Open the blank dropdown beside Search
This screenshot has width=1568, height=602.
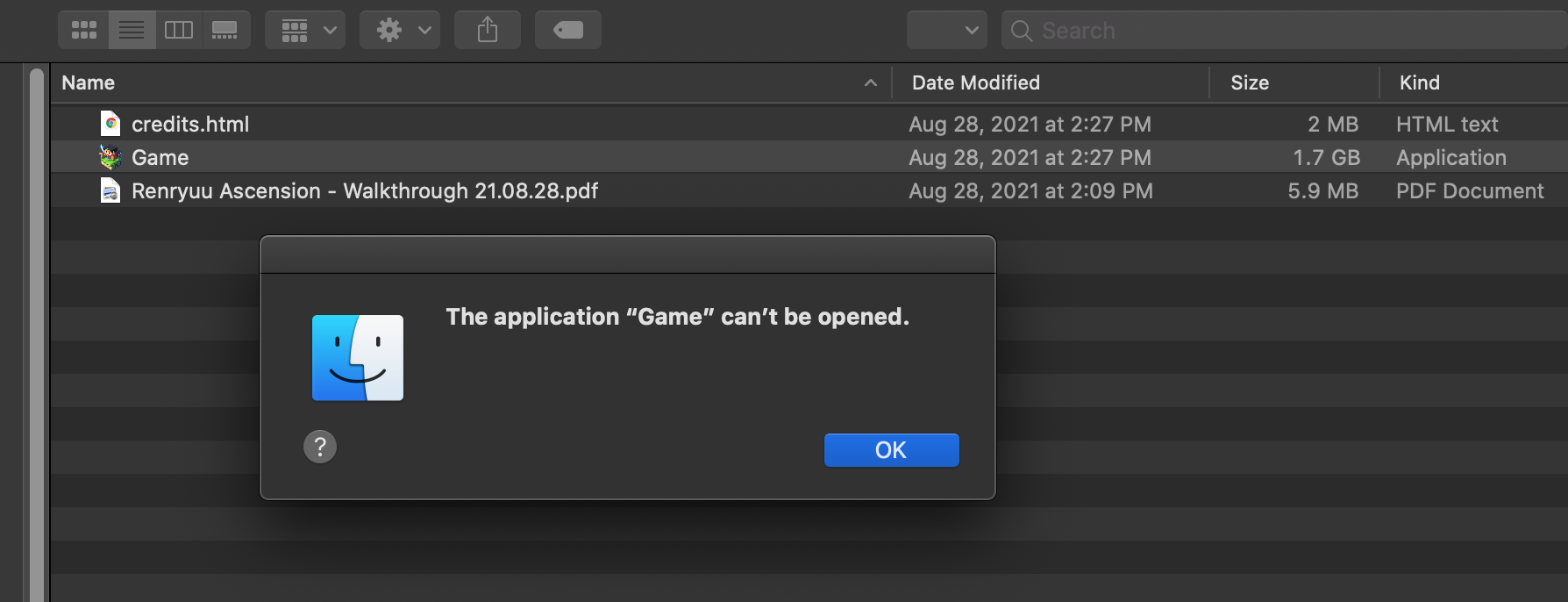point(947,30)
